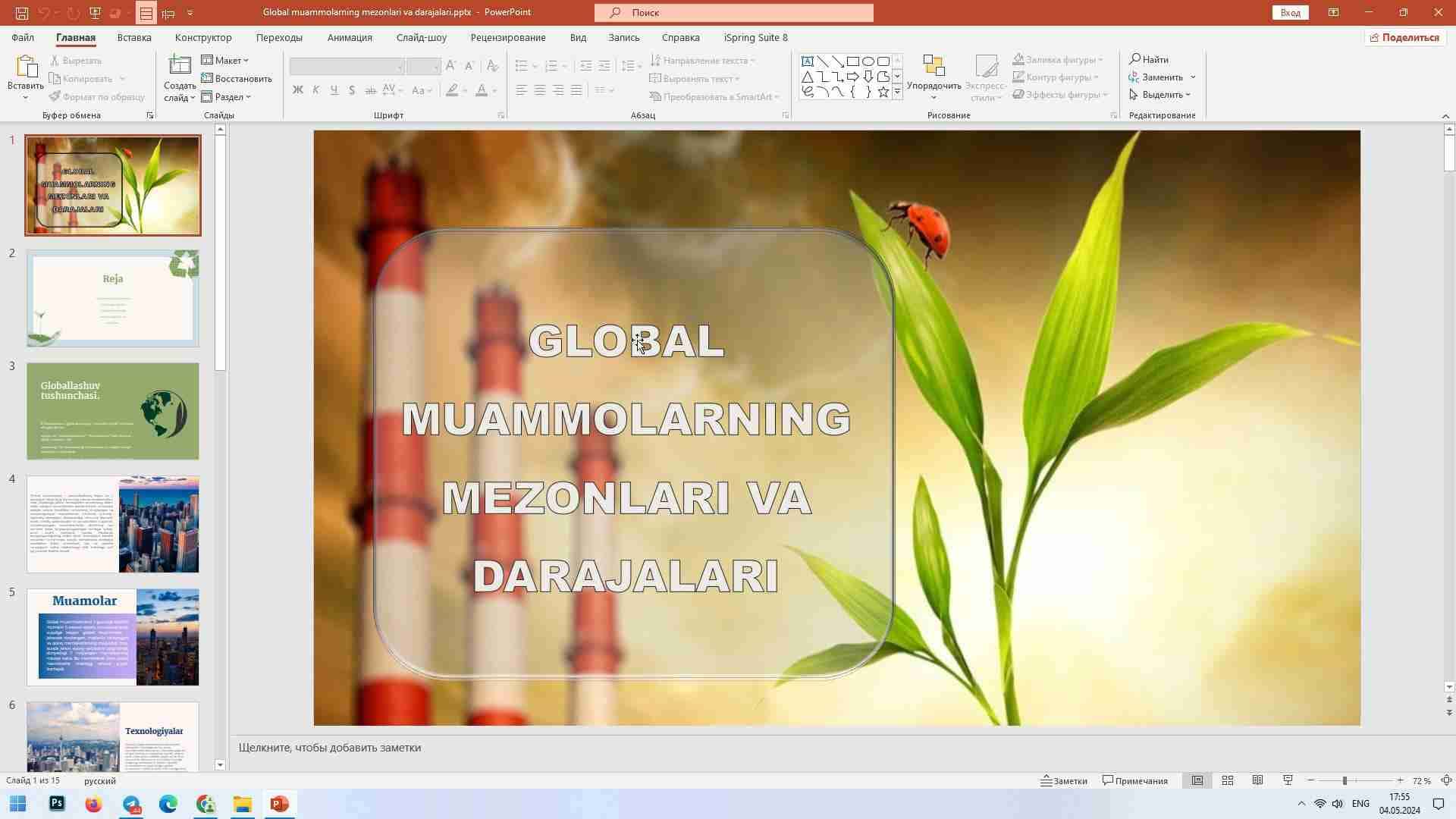Open font color picker swatch

(x=482, y=90)
